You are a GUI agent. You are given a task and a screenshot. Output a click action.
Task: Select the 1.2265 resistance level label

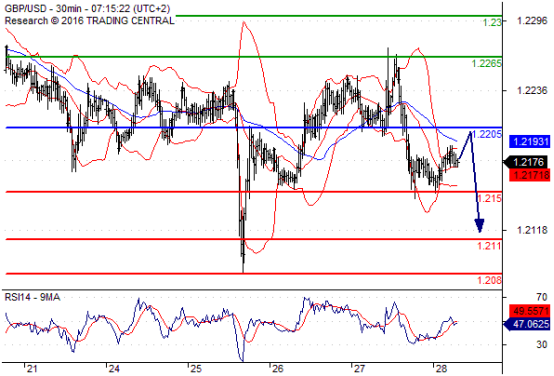[487, 64]
